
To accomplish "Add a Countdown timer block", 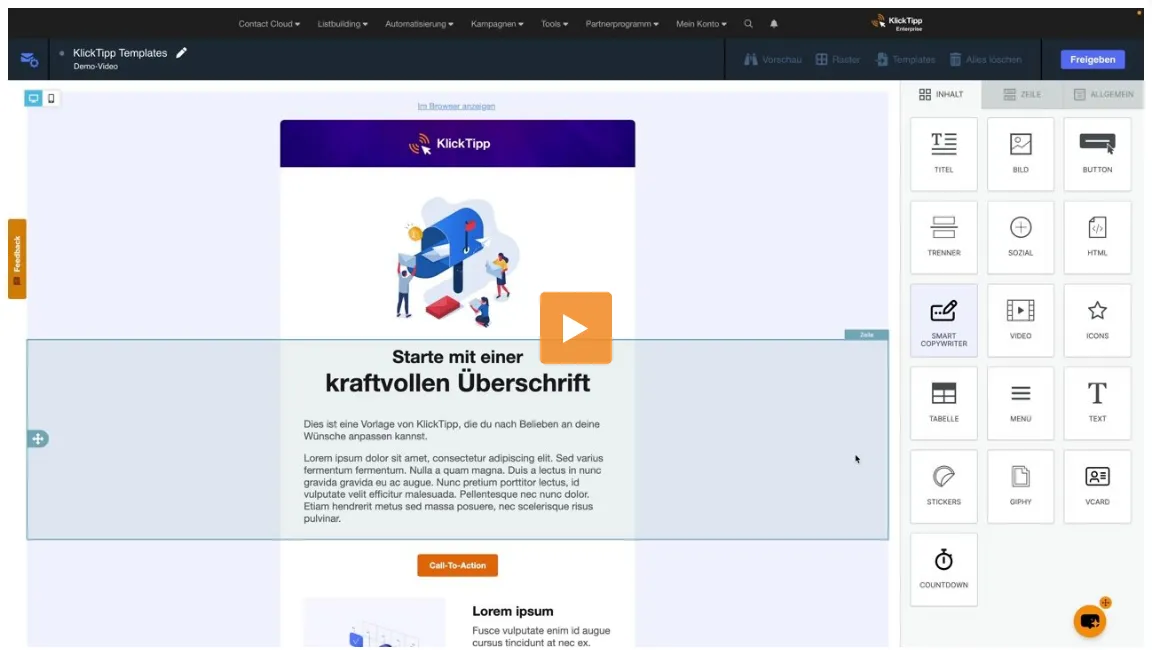I will pyautogui.click(x=943, y=569).
